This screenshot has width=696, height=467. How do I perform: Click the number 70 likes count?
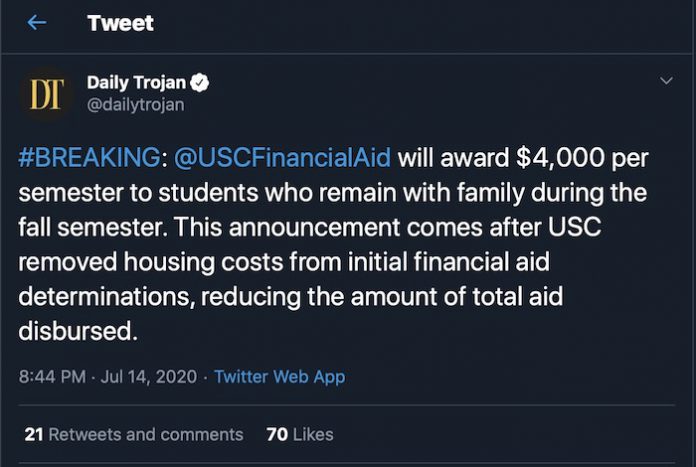point(277,435)
